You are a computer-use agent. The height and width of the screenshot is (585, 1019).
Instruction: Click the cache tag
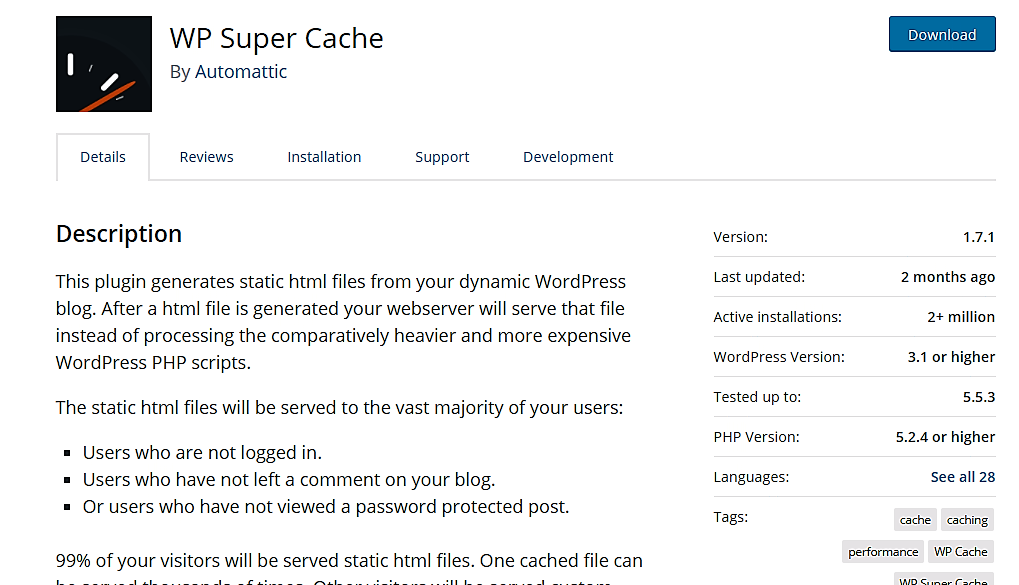coord(915,520)
